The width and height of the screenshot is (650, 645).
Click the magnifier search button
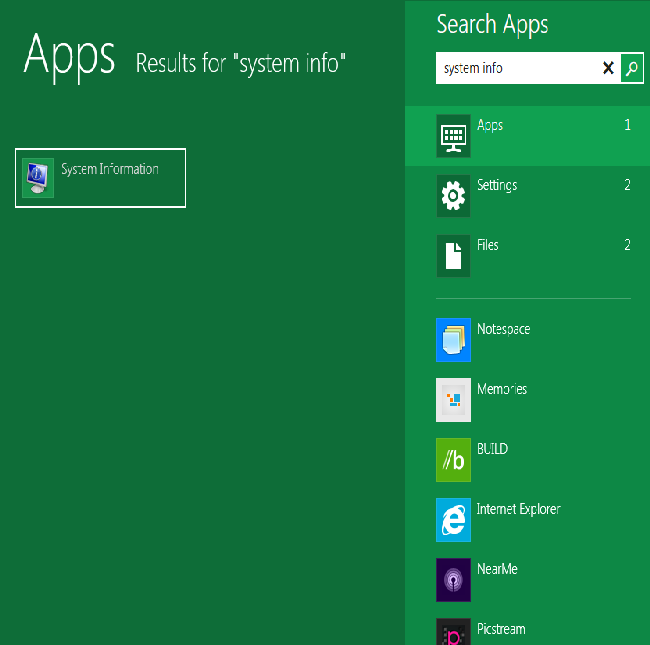click(632, 68)
